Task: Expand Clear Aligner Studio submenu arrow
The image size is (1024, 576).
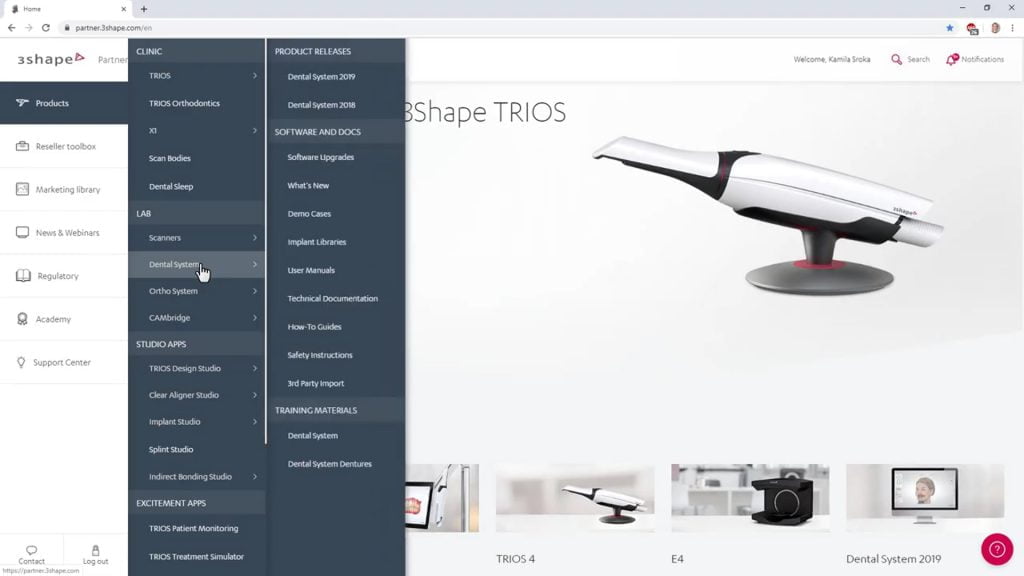Action: 255,395
